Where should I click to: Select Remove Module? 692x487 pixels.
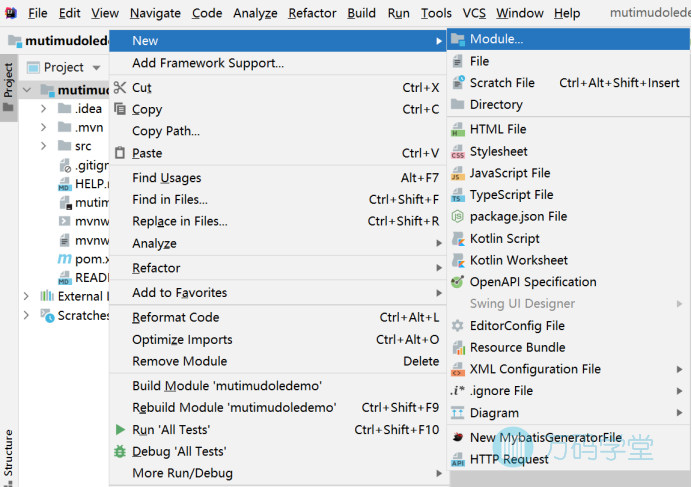tap(278, 361)
